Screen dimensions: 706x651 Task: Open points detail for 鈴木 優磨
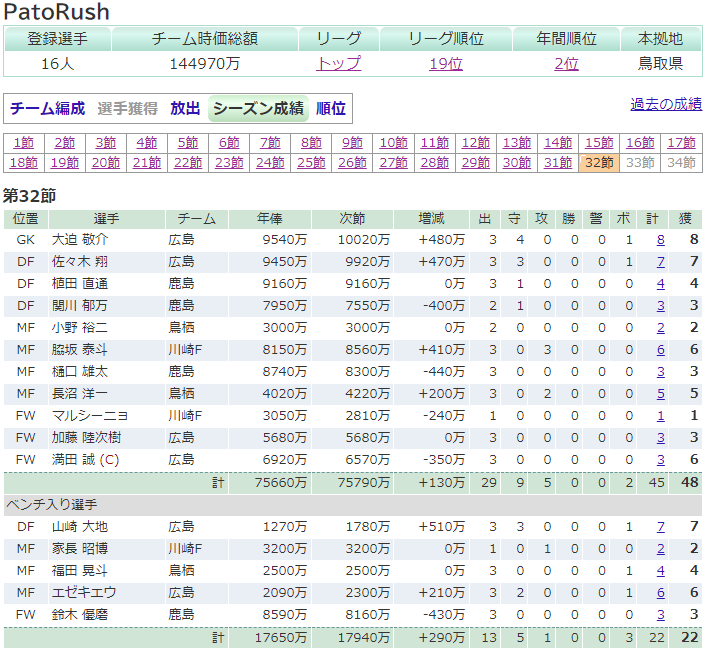click(661, 615)
